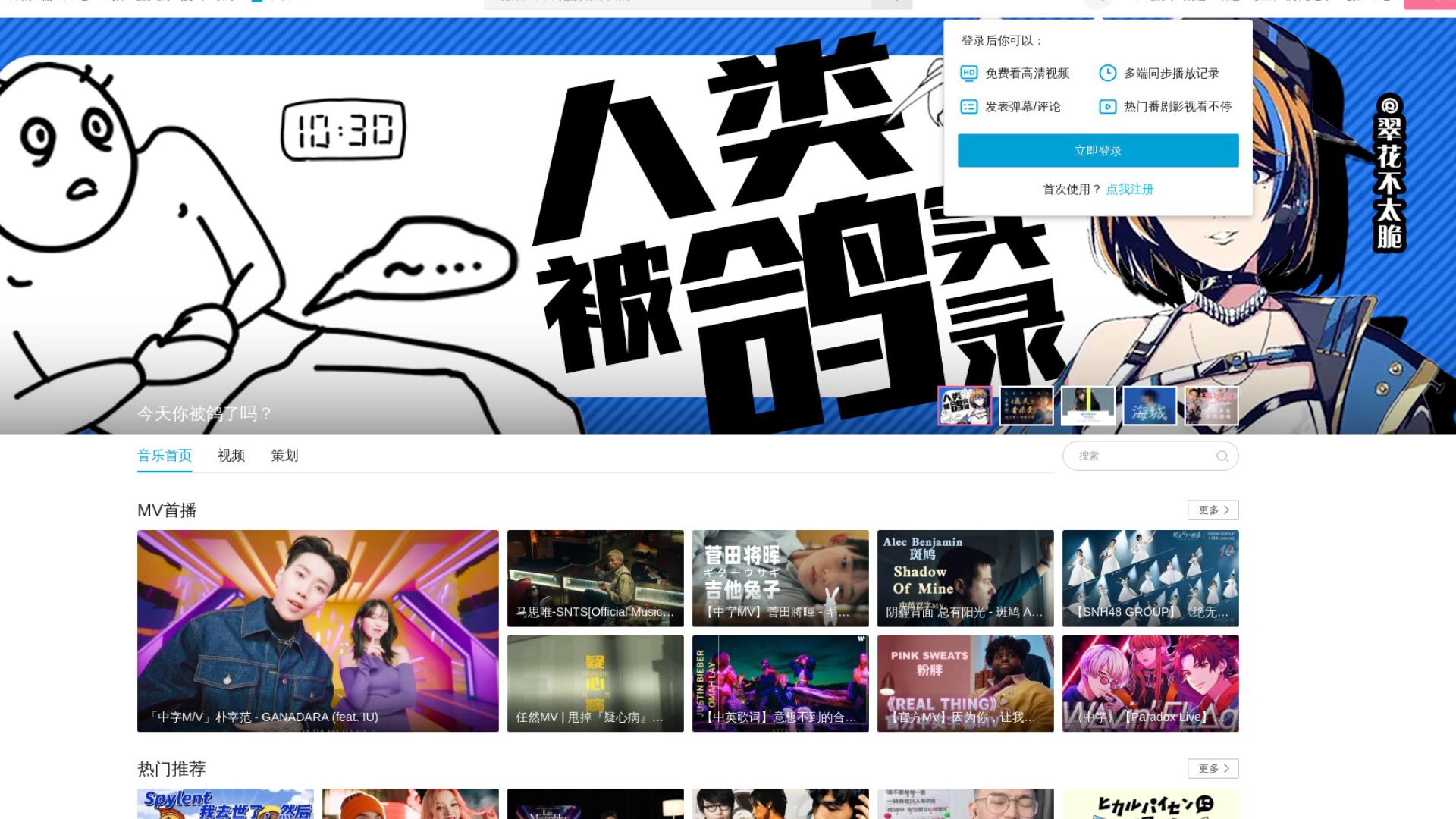This screenshot has height=819, width=1456.
Task: Open Justin Bieber Omah Lay lyric video
Action: (x=780, y=683)
